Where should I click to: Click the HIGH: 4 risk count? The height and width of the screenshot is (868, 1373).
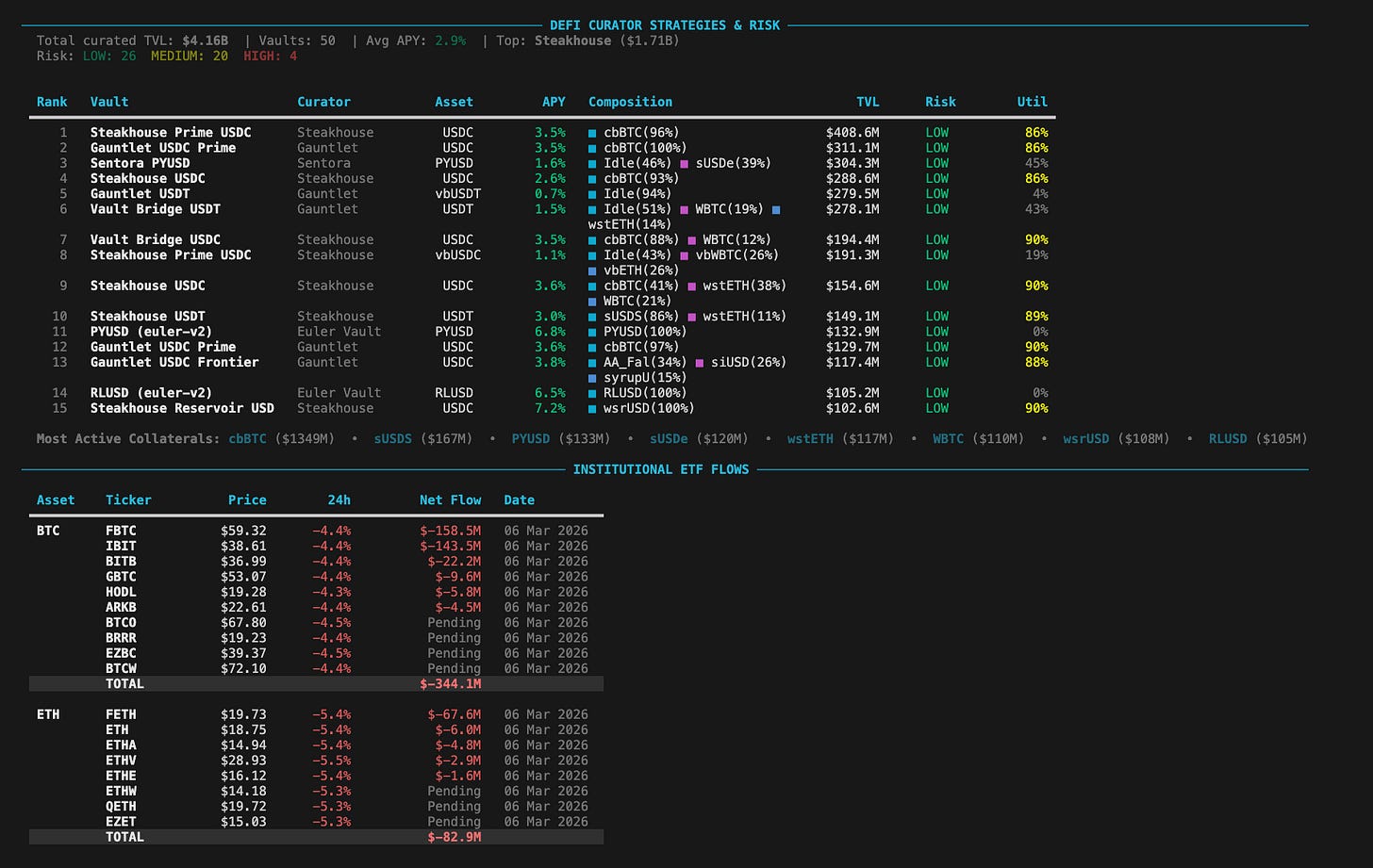[x=271, y=57]
